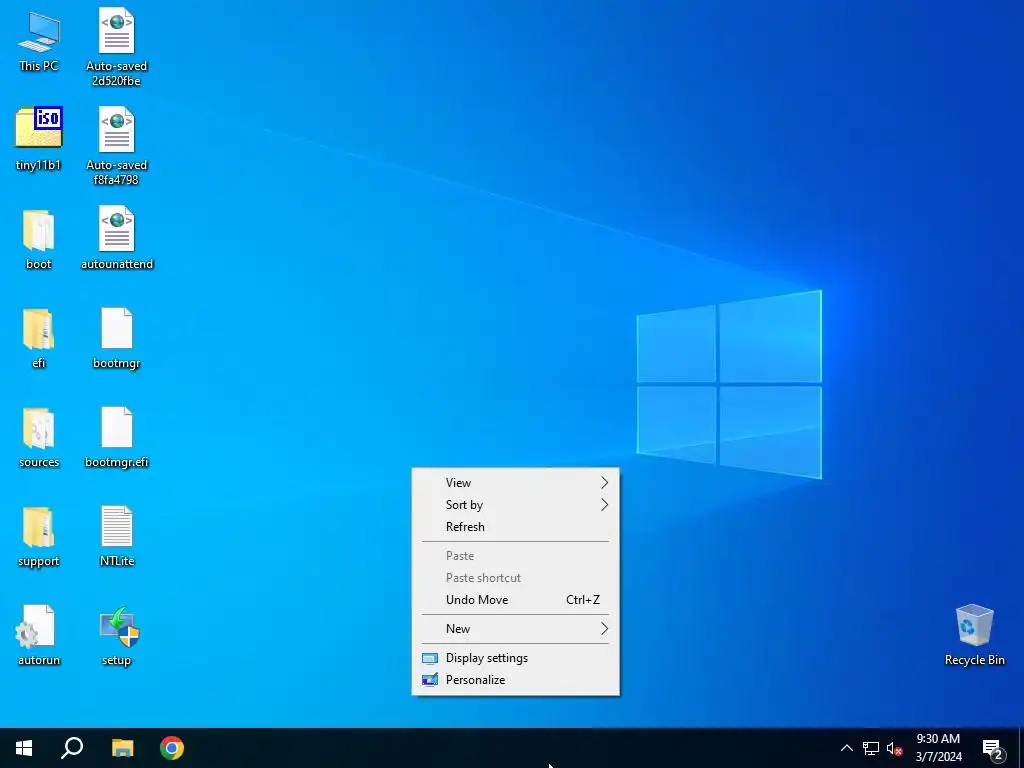Choose Refresh from the context menu

tap(515, 526)
